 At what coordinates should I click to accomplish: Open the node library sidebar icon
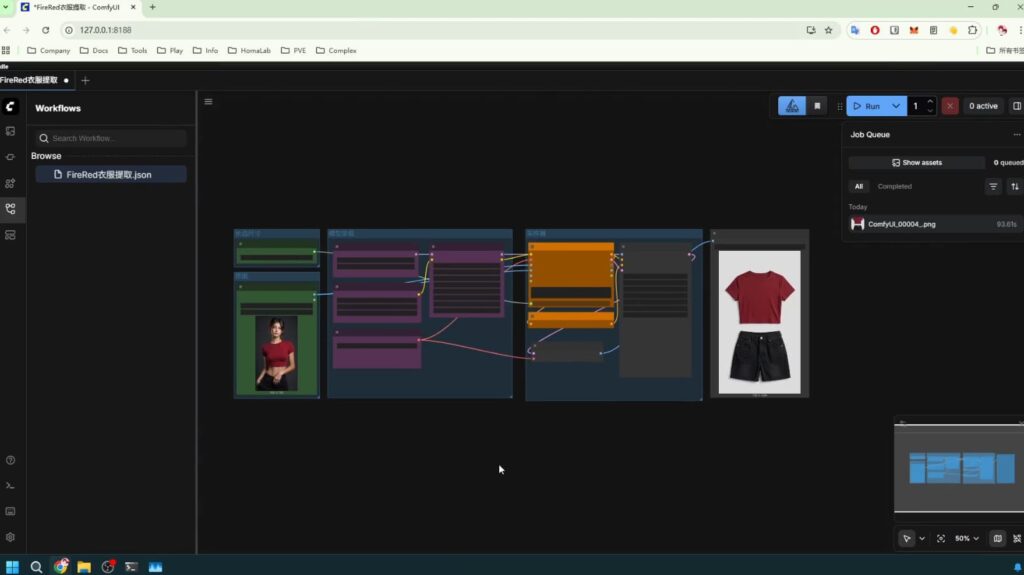click(10, 157)
